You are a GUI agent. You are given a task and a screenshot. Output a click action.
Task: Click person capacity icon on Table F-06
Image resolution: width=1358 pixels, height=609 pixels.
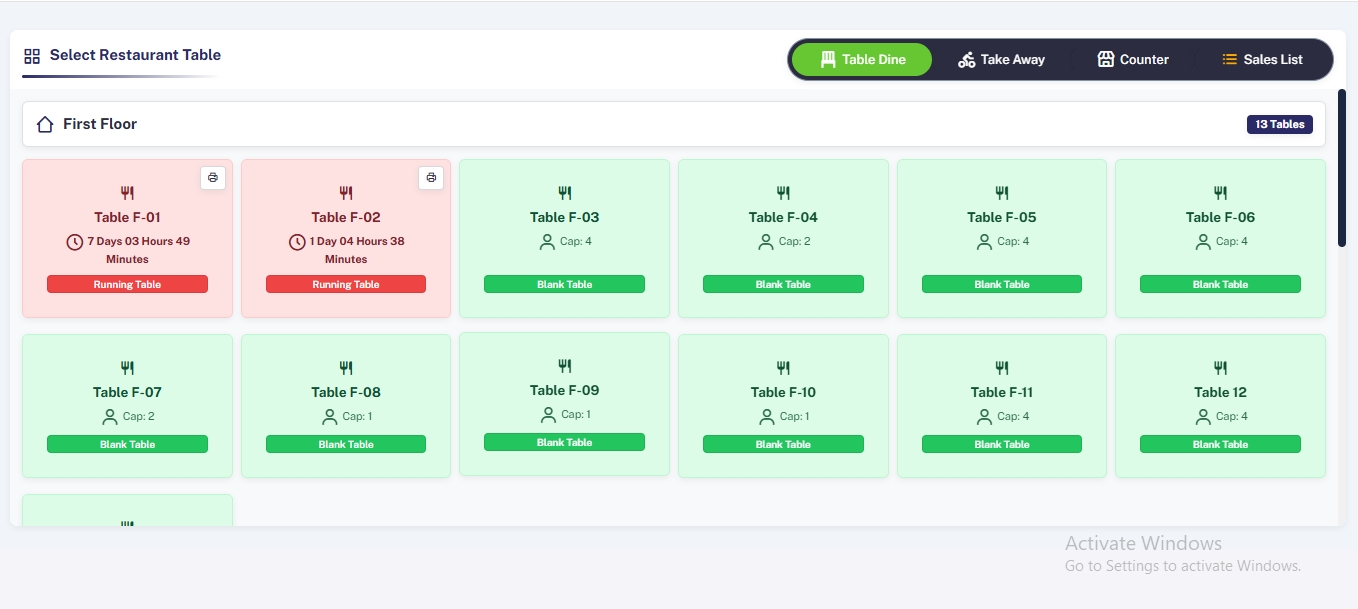1203,242
